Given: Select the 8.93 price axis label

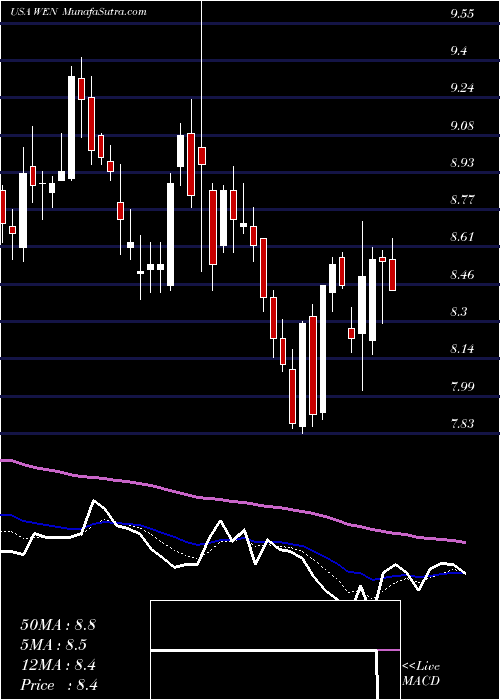Looking at the screenshot, I should [462, 162].
